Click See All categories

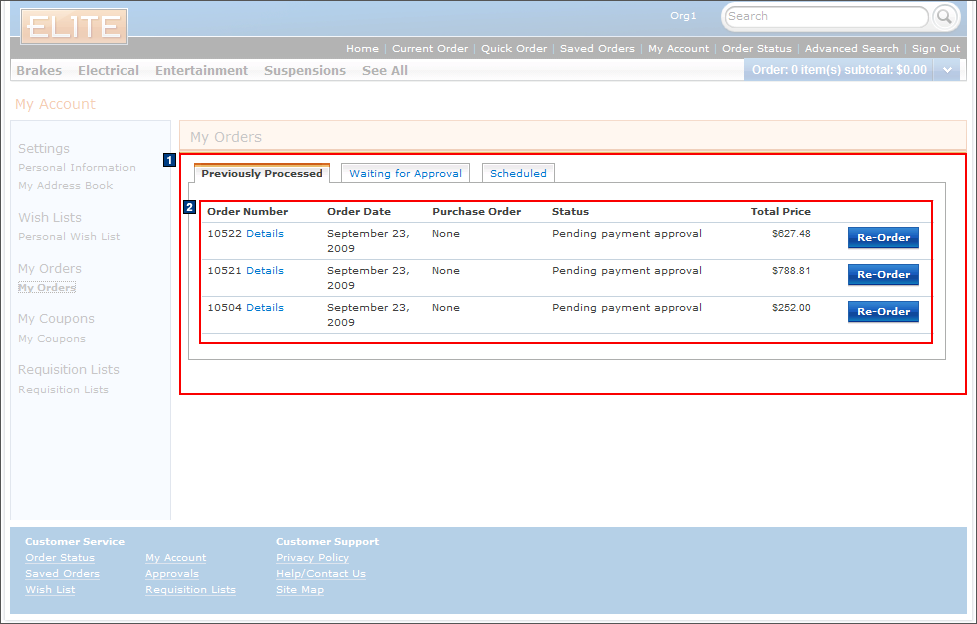(x=384, y=70)
